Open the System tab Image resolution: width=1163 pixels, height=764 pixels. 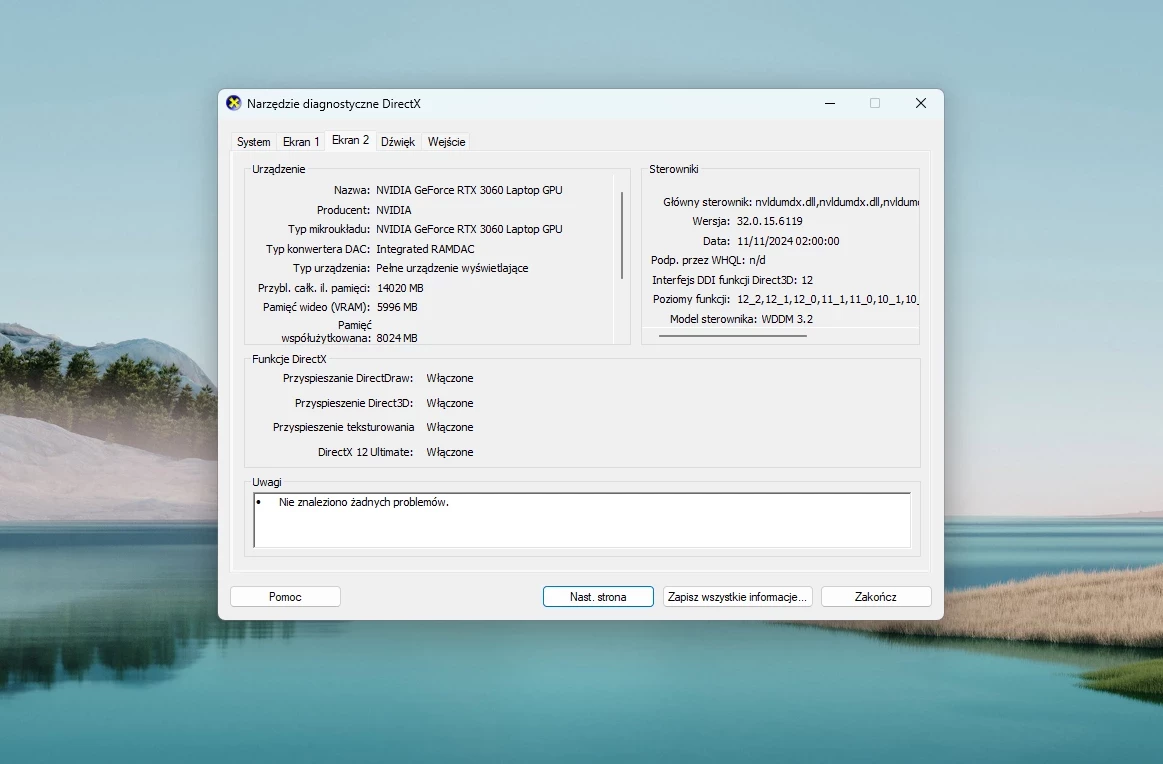click(x=254, y=142)
